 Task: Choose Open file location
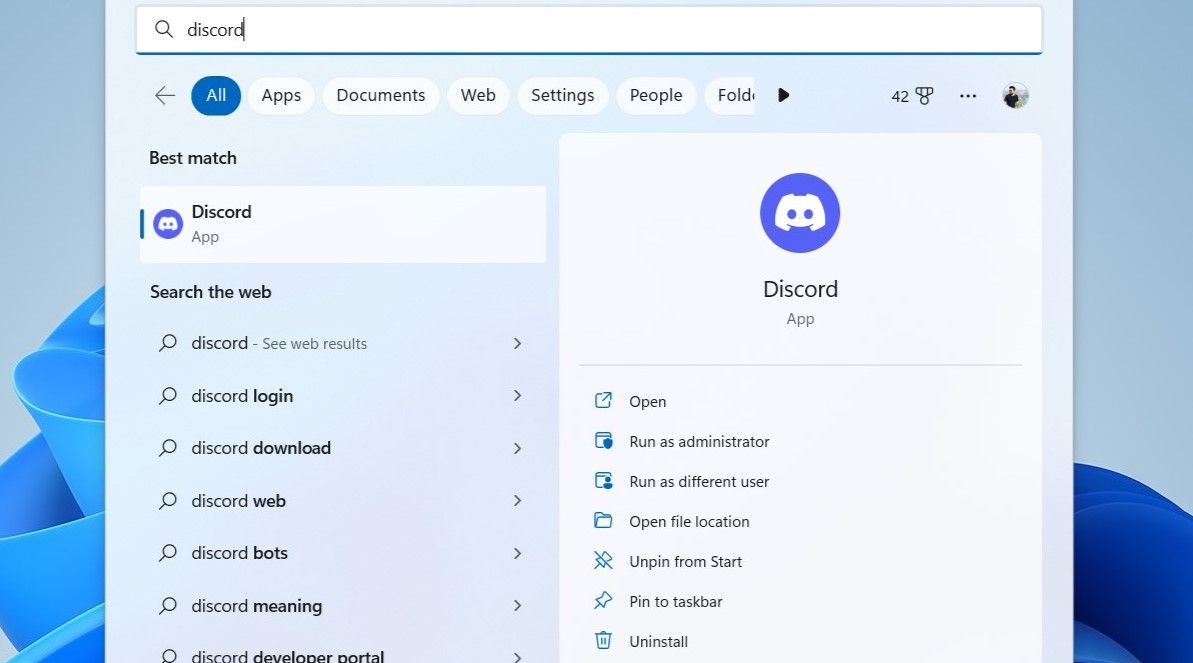[689, 521]
